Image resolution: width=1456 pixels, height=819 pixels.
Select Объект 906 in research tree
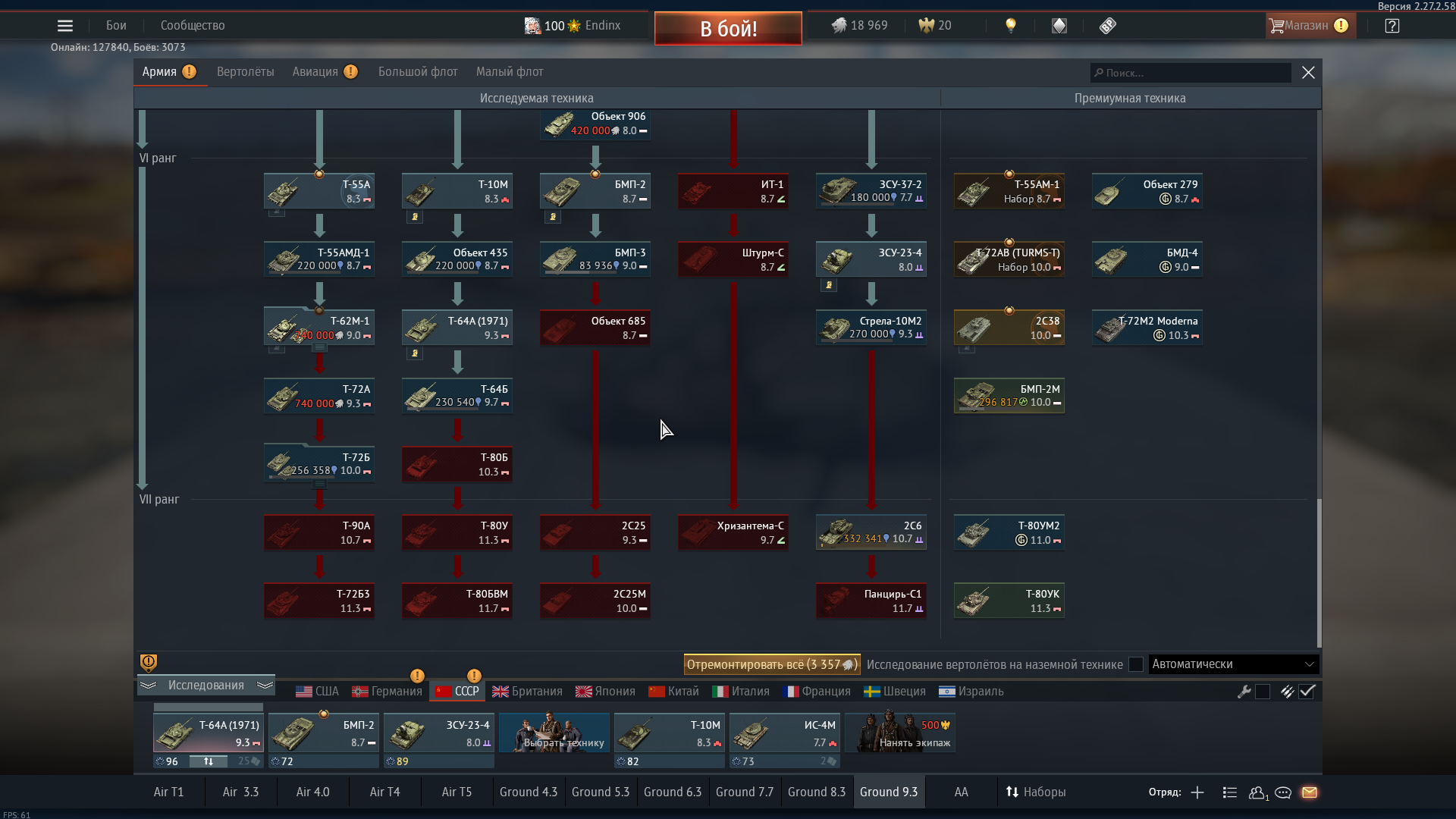tap(595, 124)
